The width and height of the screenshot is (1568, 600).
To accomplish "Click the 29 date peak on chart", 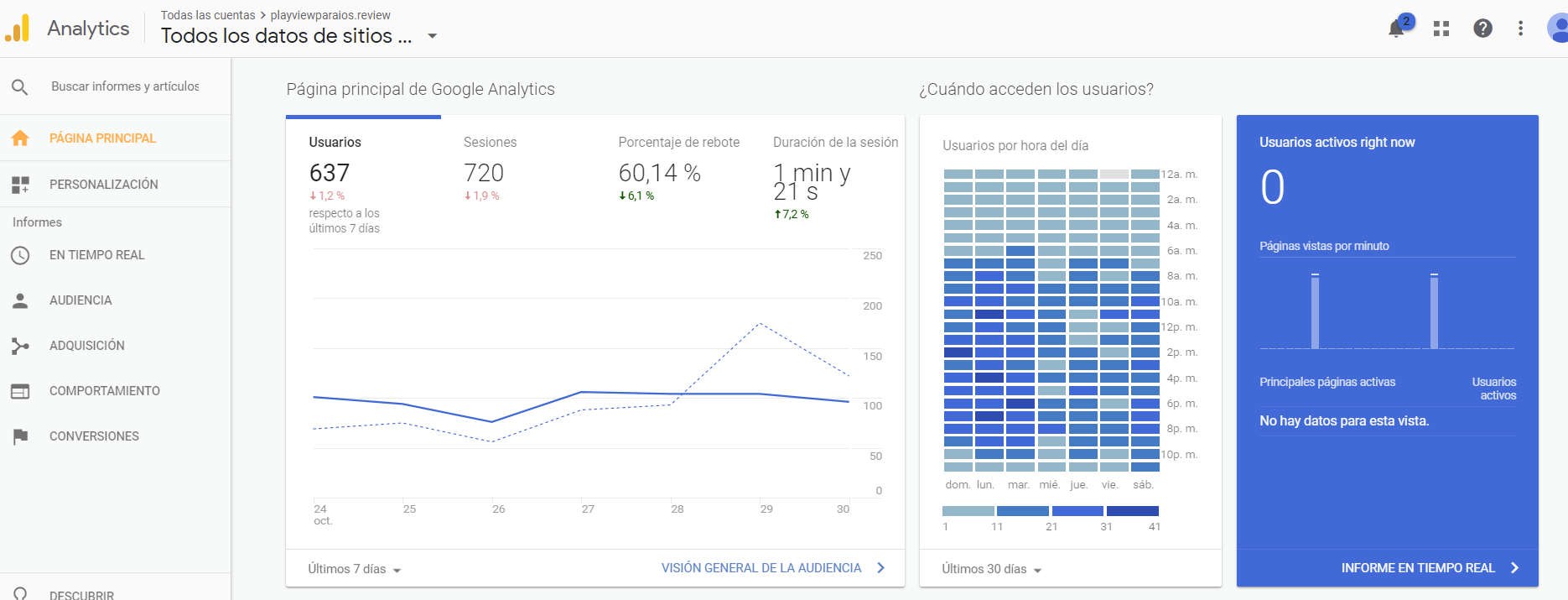I will 760,323.
